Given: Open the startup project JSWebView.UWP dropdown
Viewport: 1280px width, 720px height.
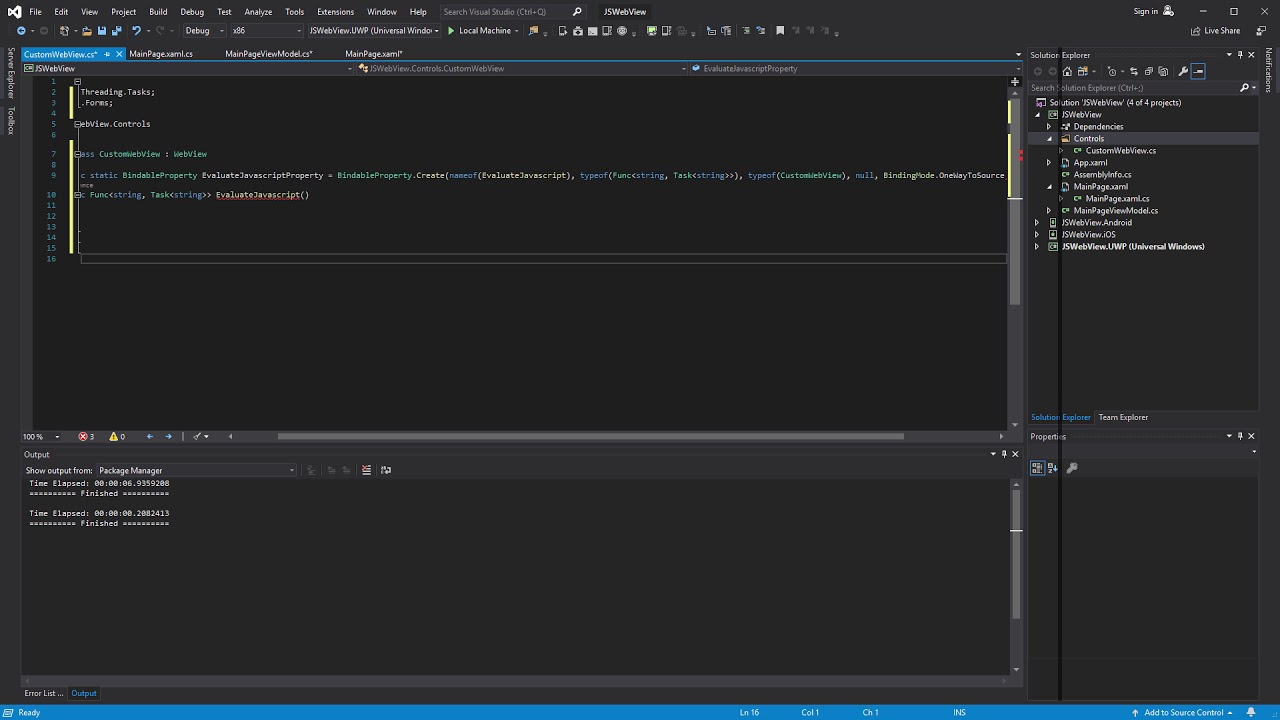Looking at the screenshot, I should coord(373,31).
